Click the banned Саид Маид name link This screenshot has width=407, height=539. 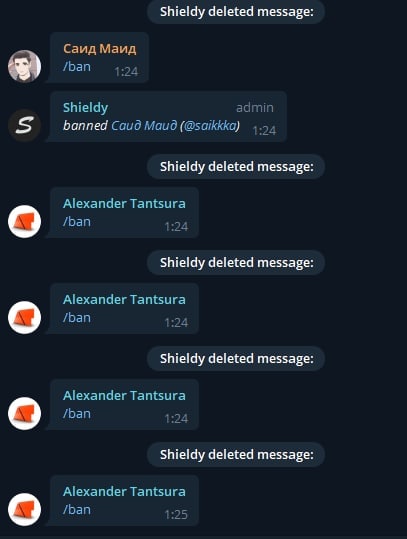[x=144, y=125]
